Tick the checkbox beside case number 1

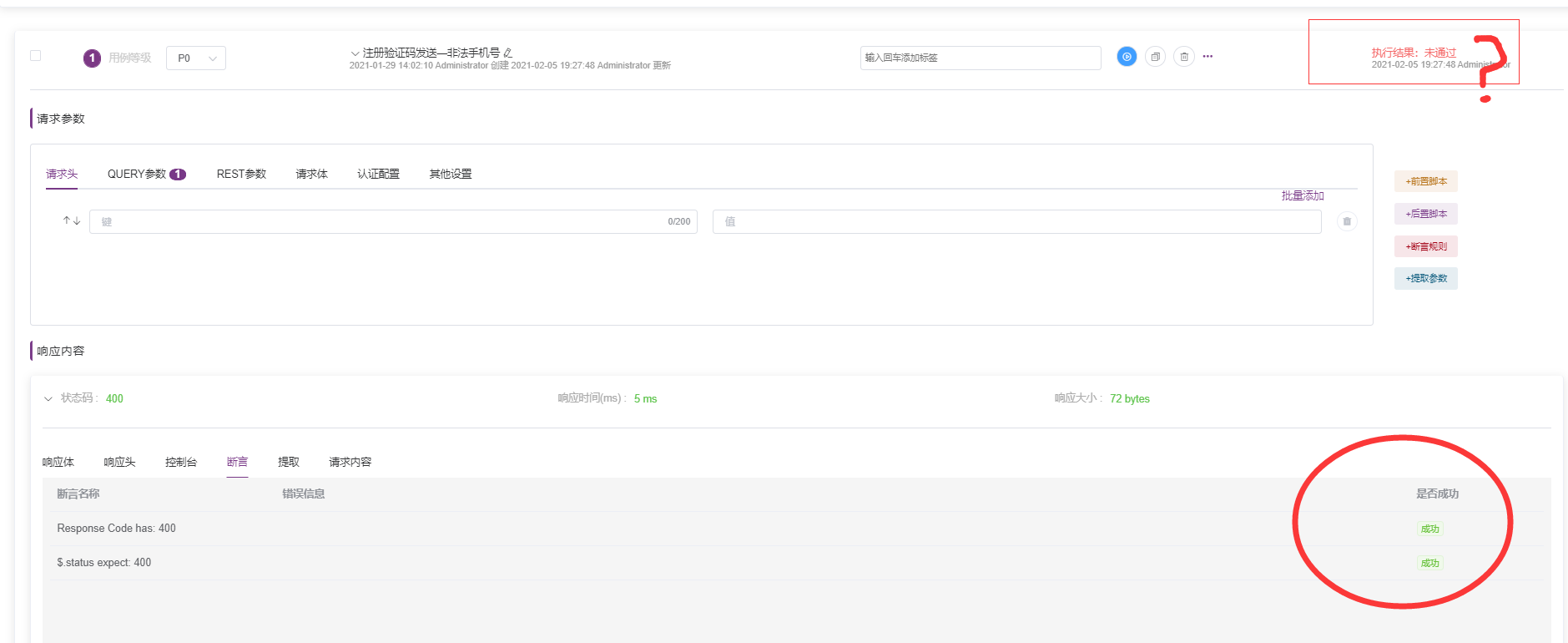(35, 55)
